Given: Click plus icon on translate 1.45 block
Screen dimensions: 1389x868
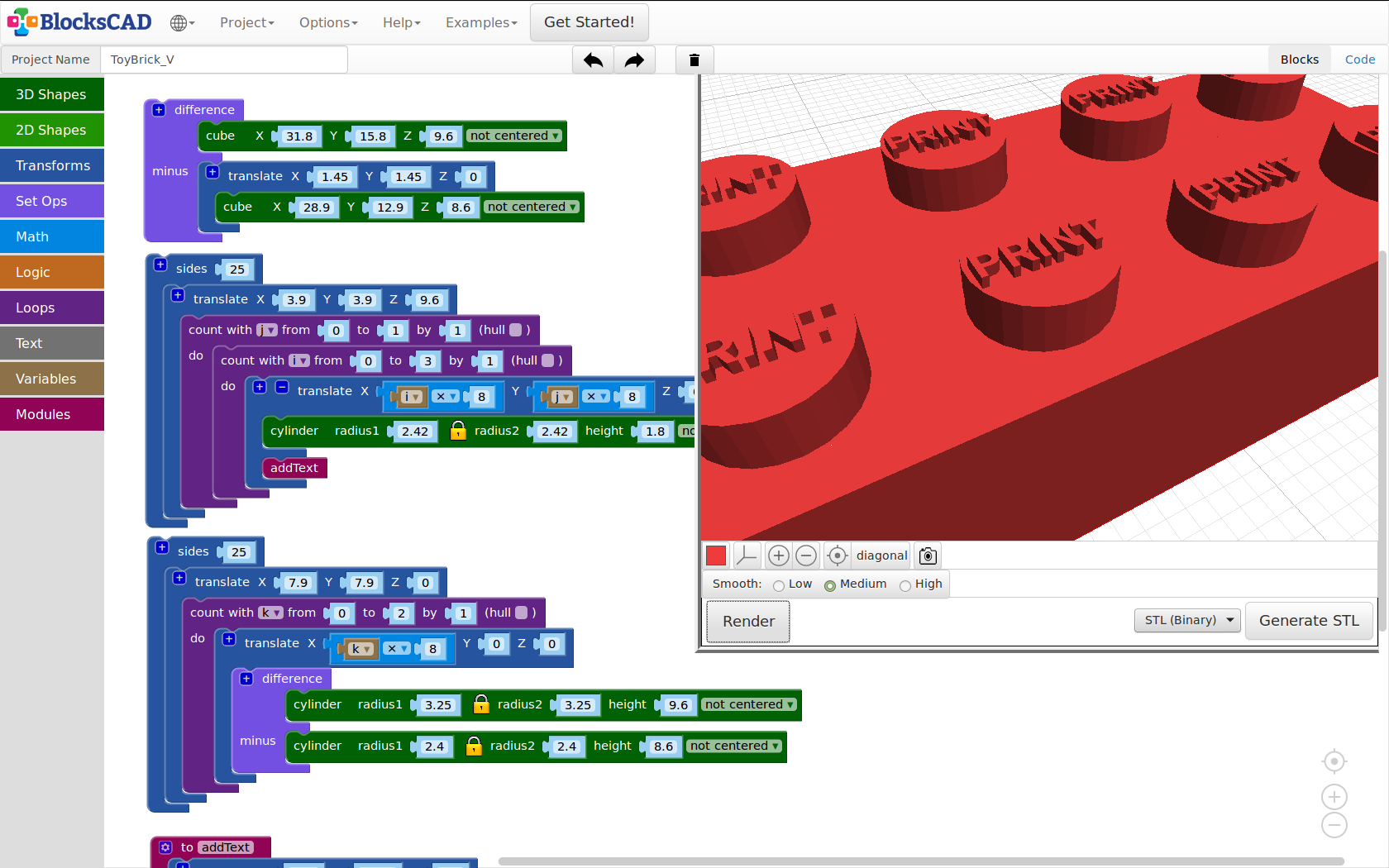Looking at the screenshot, I should [x=212, y=172].
